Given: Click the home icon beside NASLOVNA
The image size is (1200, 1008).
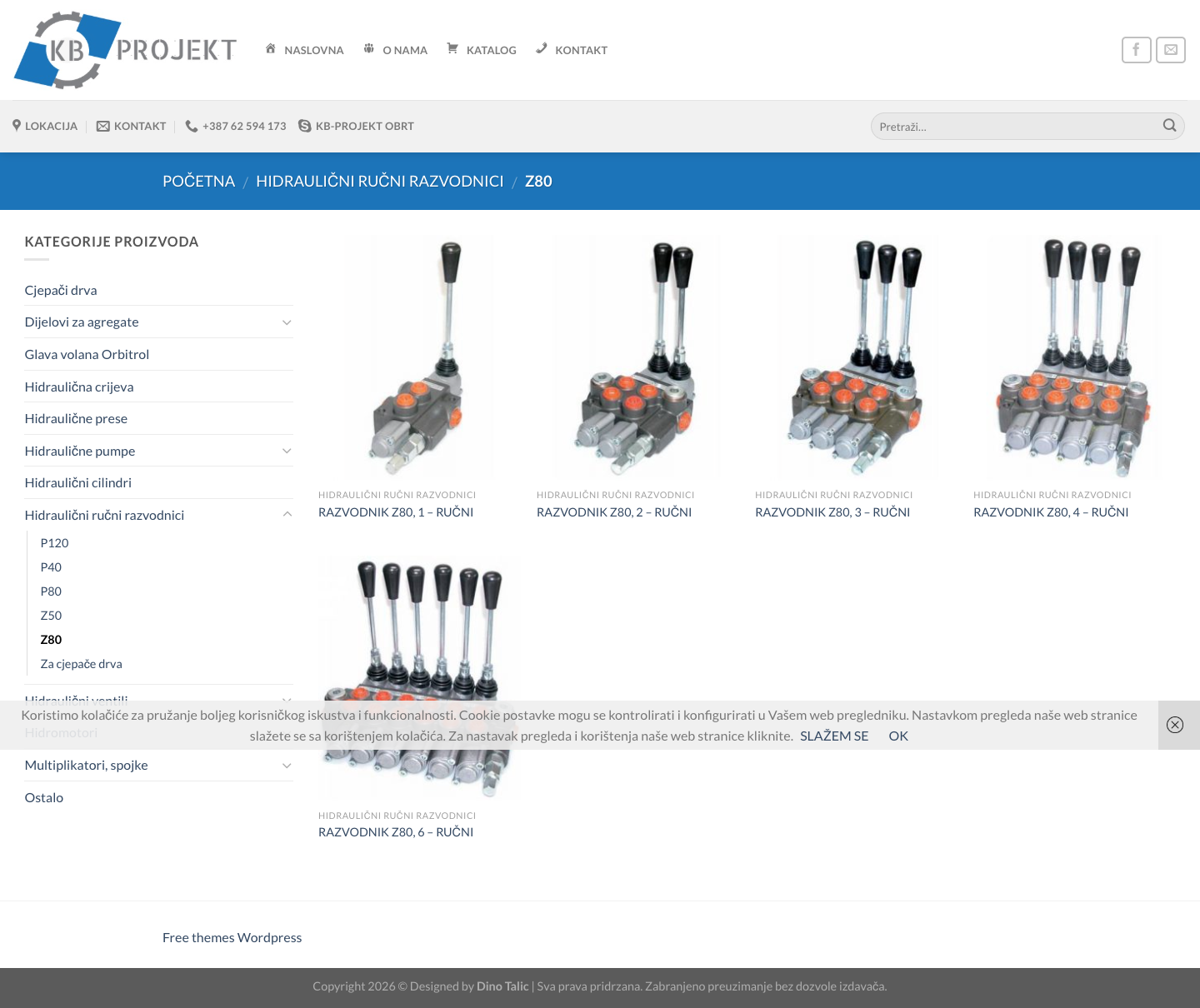Looking at the screenshot, I should pos(271,48).
